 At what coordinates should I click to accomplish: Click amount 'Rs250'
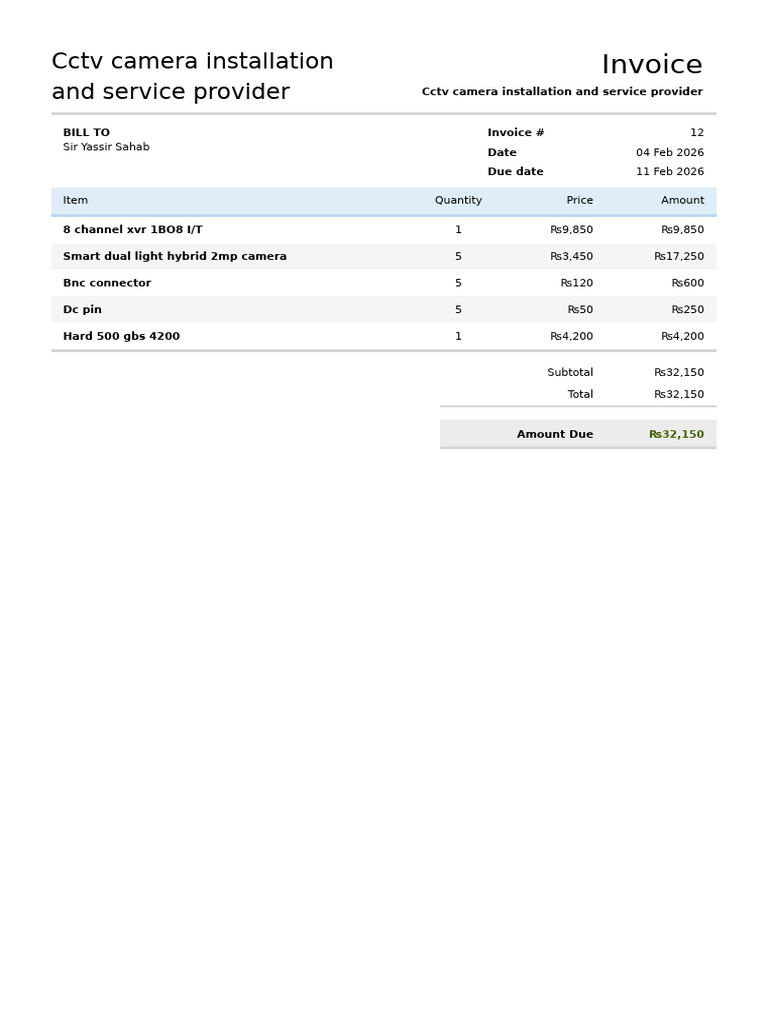[688, 310]
